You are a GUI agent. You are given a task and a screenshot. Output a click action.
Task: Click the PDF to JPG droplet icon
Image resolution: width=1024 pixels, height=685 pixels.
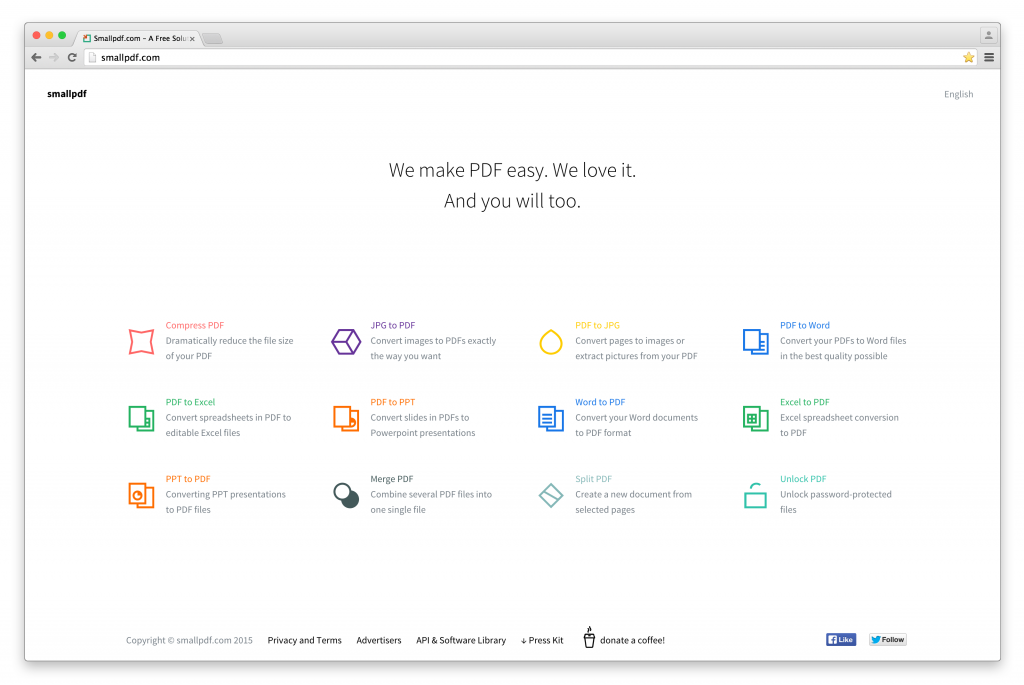pyautogui.click(x=551, y=342)
